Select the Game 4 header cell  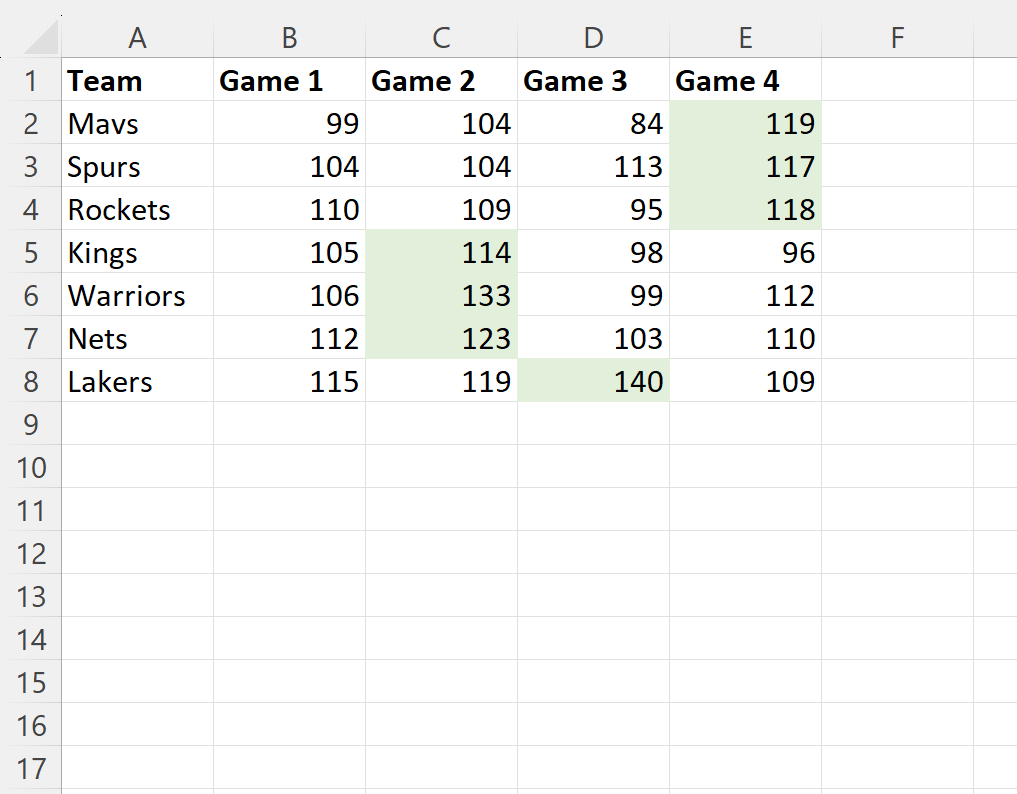[x=745, y=81]
